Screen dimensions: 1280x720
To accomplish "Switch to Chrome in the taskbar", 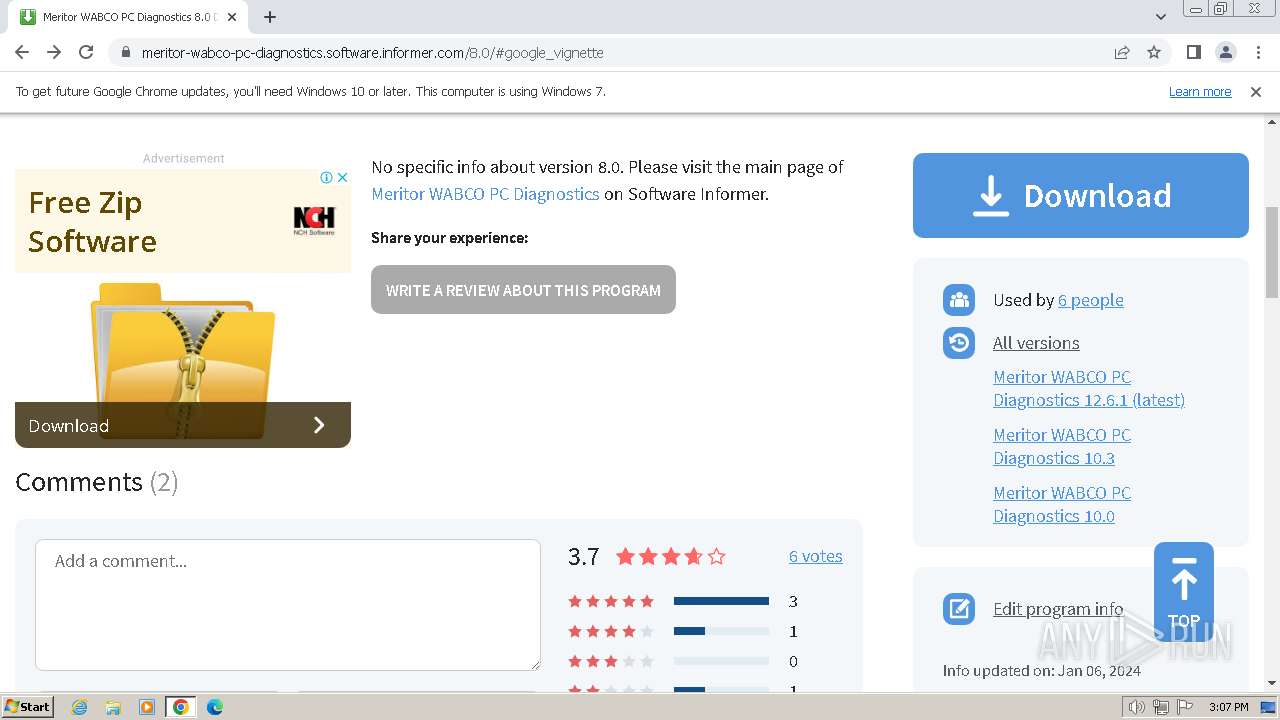I will click(x=181, y=707).
